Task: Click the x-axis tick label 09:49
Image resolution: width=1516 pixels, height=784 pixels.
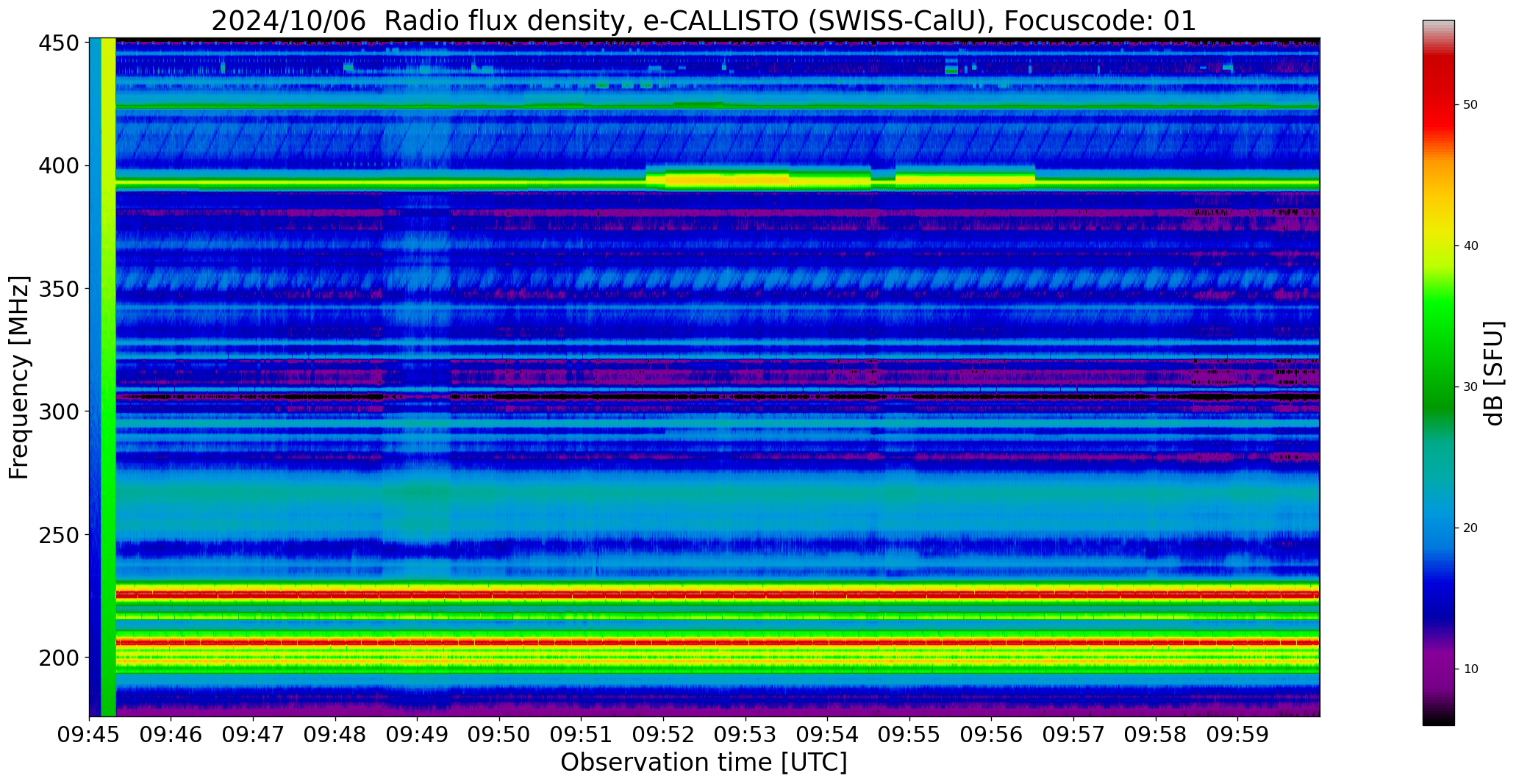Action: 418,735
